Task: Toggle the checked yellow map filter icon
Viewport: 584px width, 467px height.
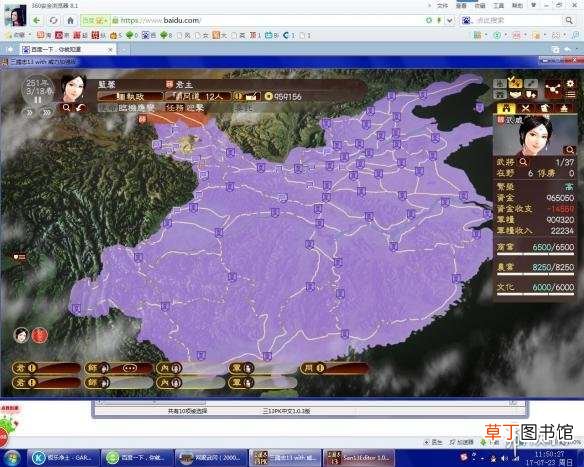Action: pos(515,83)
